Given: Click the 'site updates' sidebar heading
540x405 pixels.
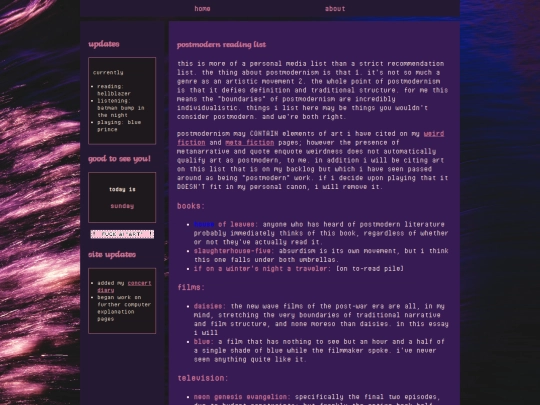Looking at the screenshot, I should 112,254.
